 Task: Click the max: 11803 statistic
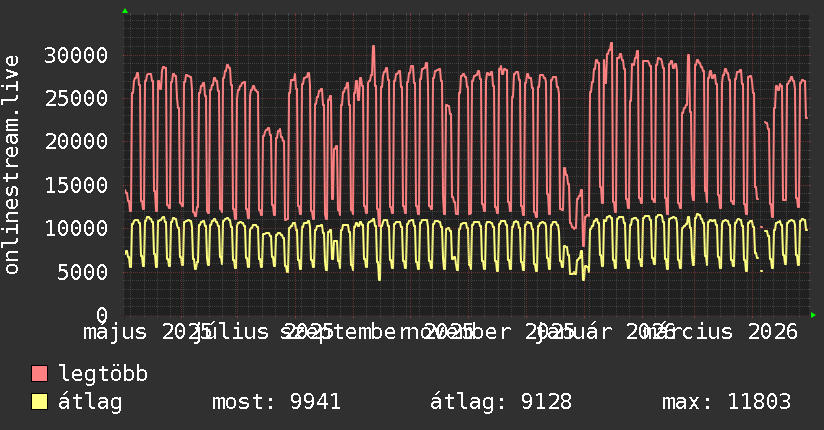click(726, 402)
